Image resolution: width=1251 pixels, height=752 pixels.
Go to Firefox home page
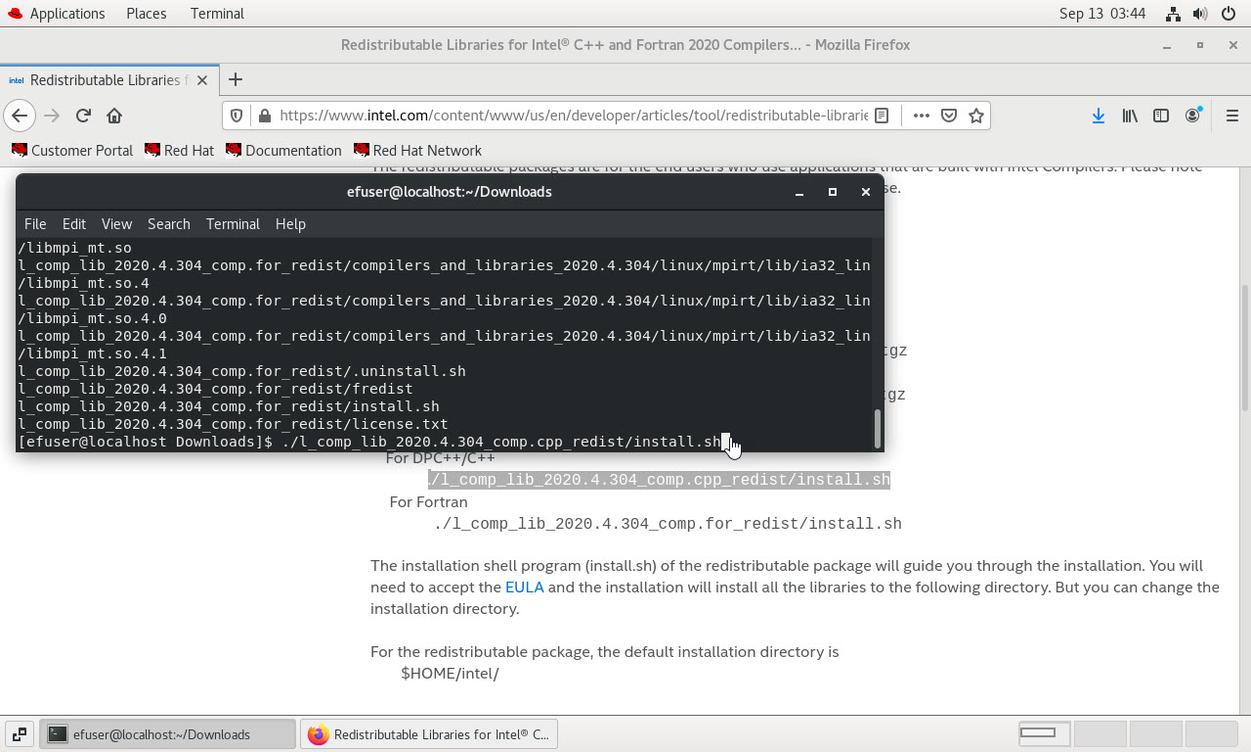tap(114, 115)
